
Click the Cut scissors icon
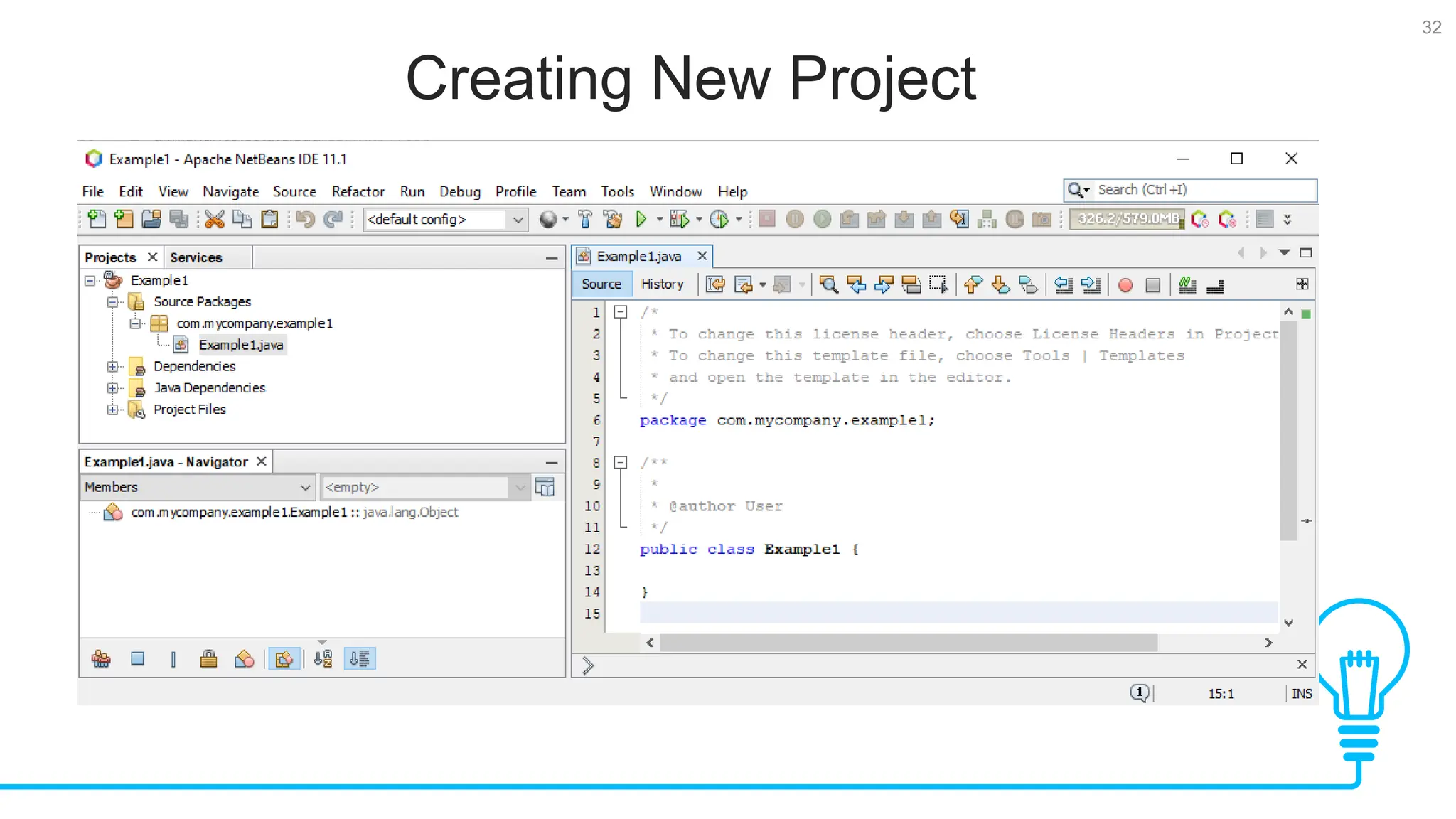pos(214,219)
